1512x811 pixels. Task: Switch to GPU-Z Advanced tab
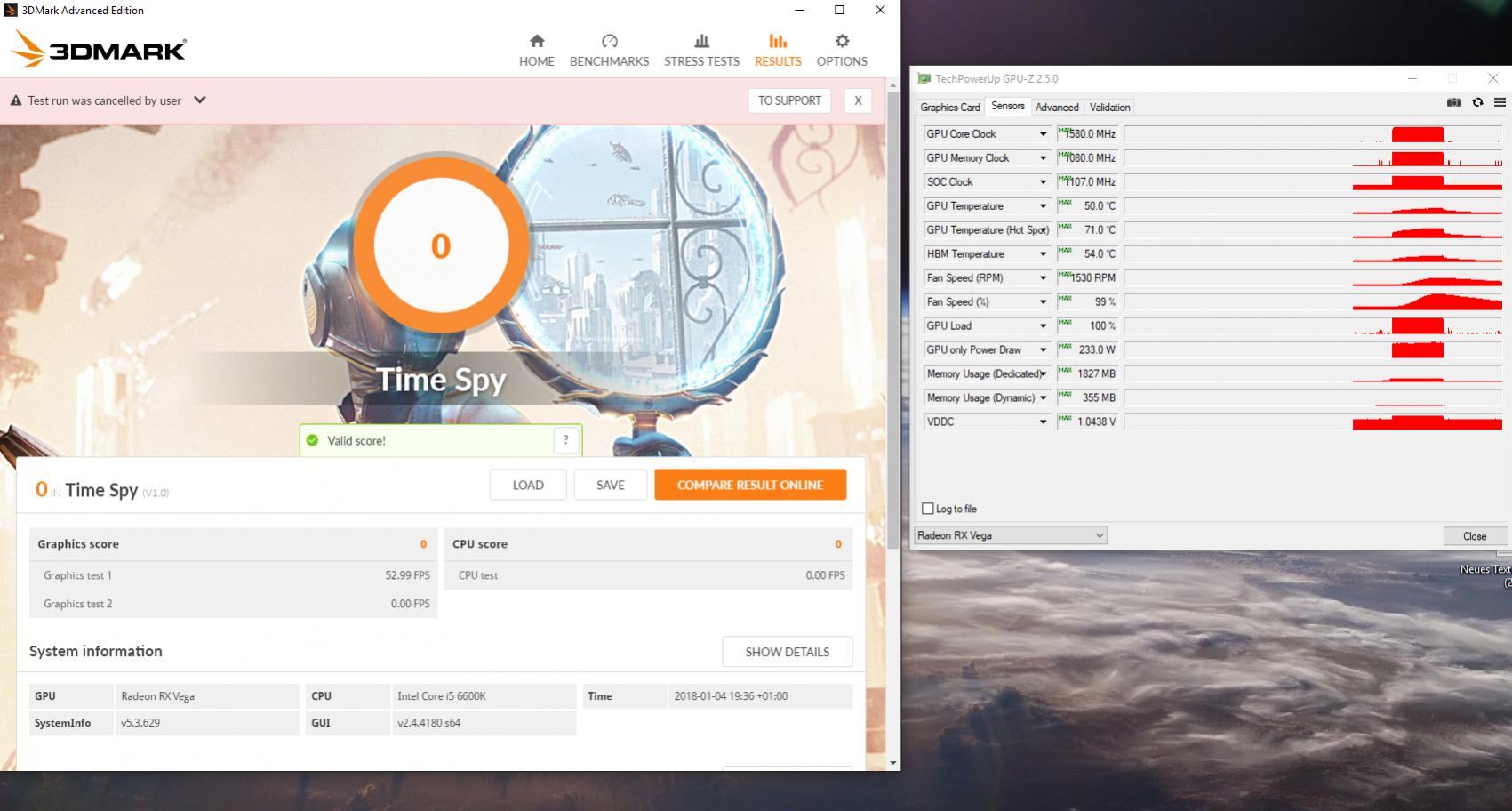pos(1057,107)
